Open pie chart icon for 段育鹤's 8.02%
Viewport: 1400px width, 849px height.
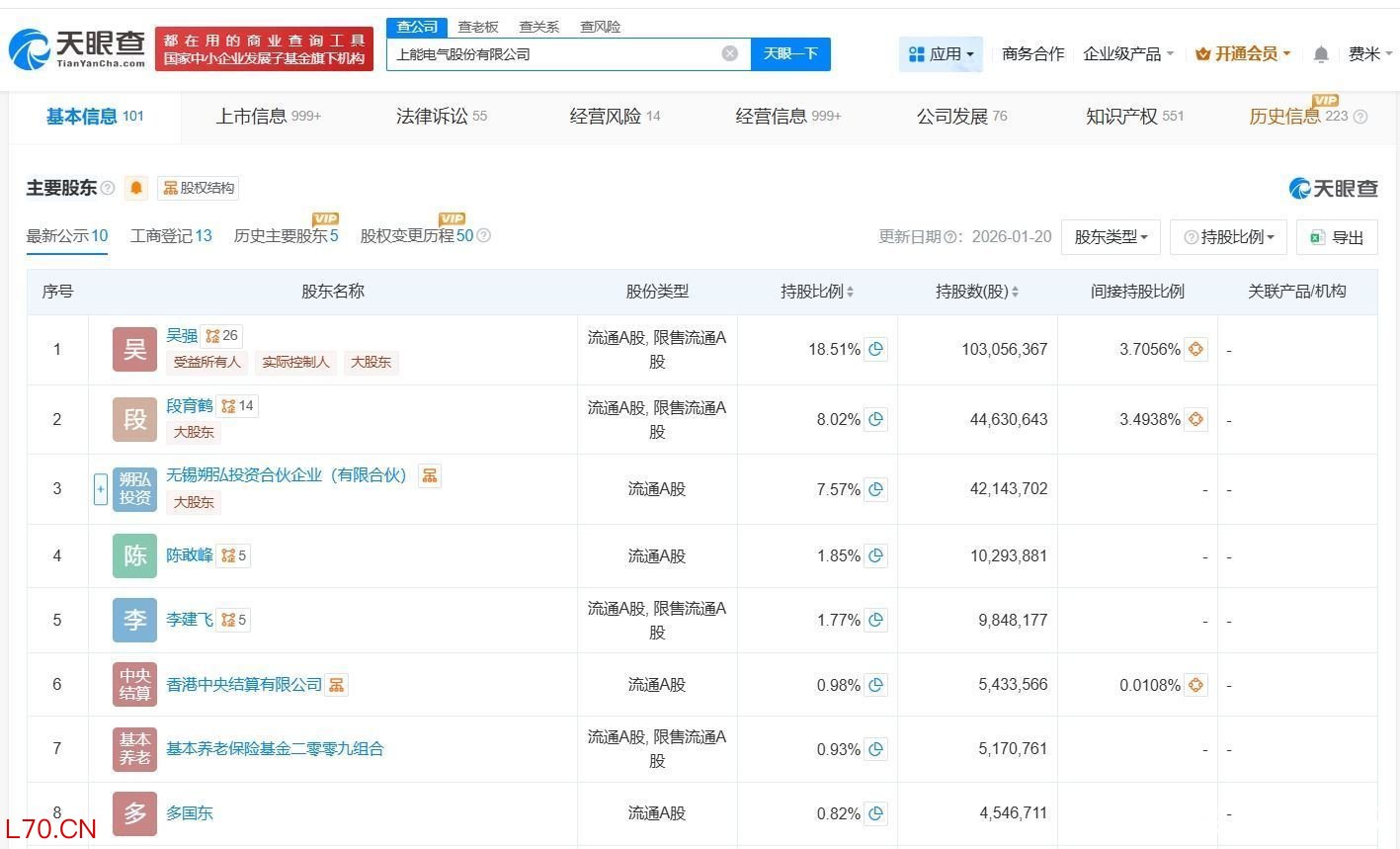(x=875, y=419)
